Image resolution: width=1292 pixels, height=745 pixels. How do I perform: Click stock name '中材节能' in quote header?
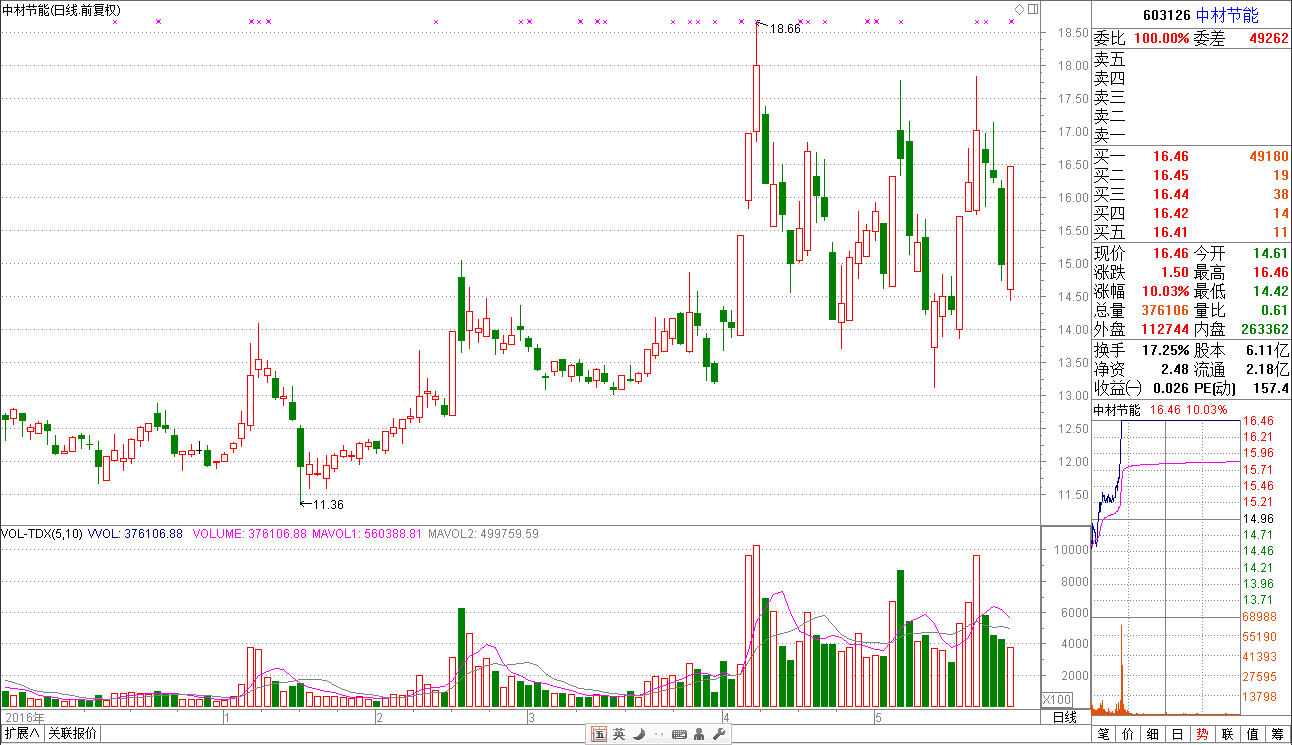[1228, 15]
